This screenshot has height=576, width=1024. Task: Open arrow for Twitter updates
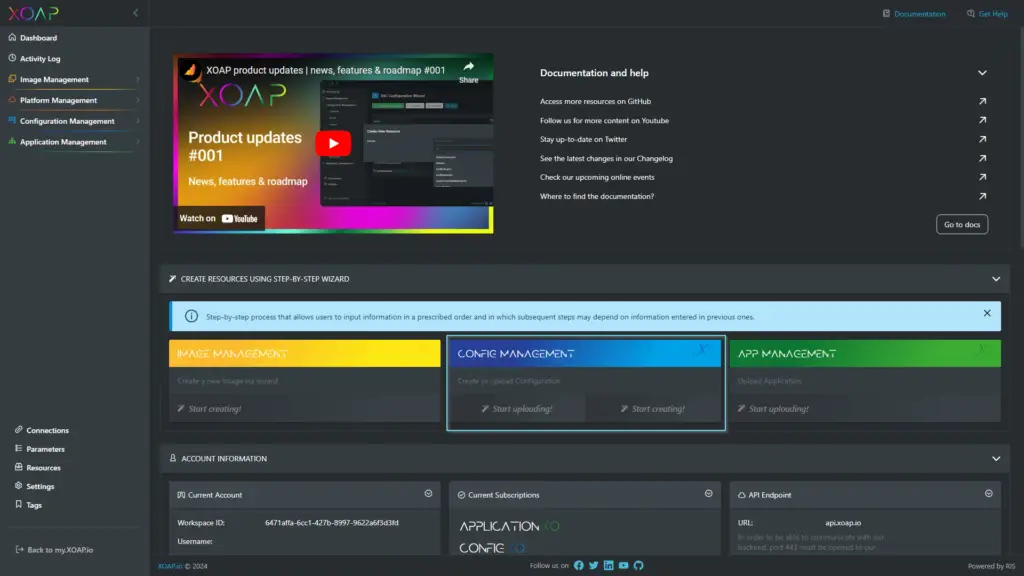[982, 139]
